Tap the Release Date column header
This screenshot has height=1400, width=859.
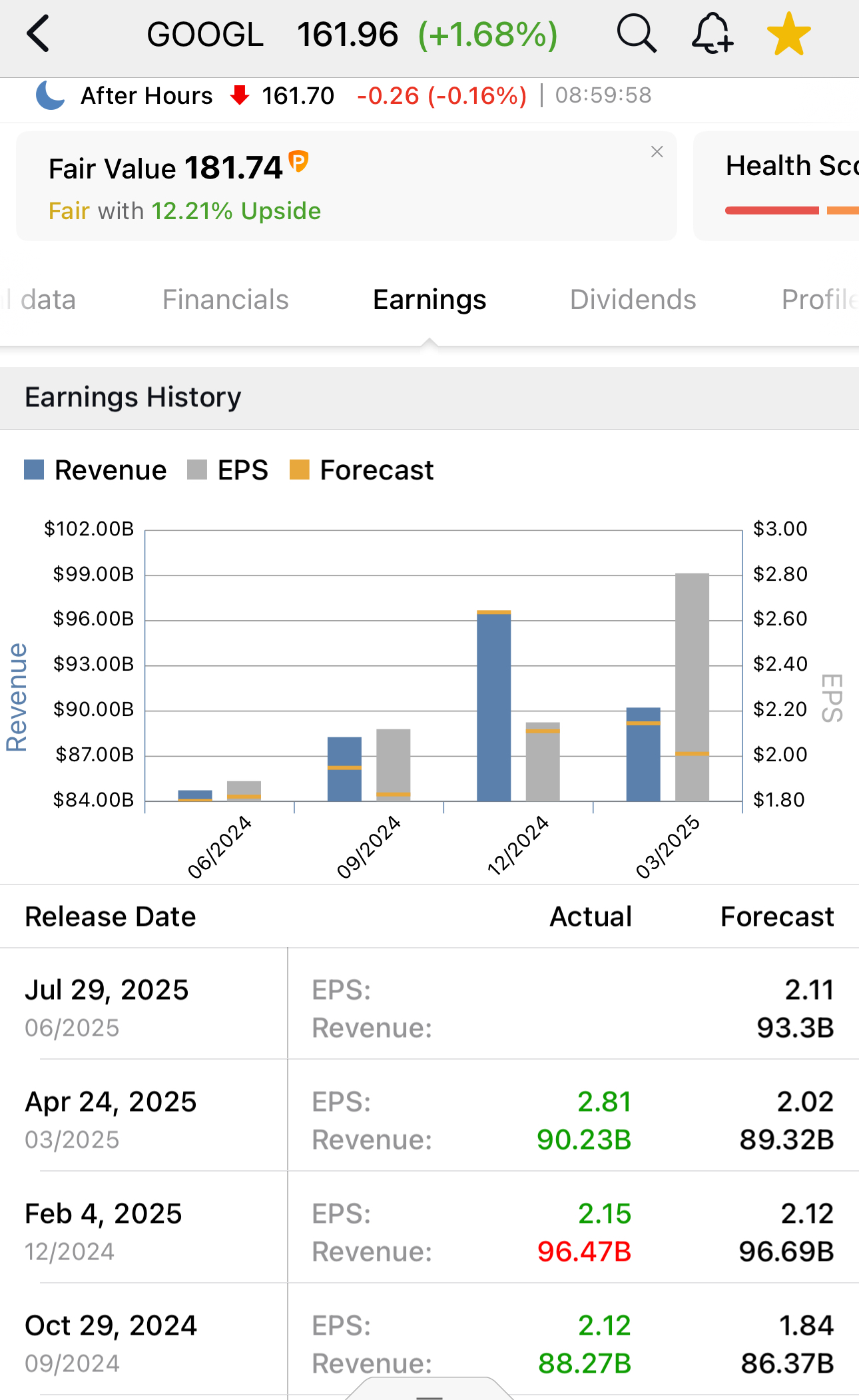click(111, 916)
